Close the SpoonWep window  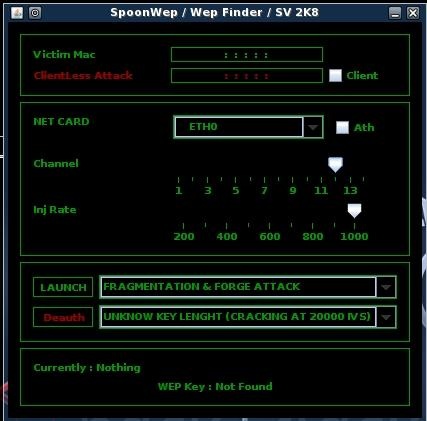coord(413,13)
